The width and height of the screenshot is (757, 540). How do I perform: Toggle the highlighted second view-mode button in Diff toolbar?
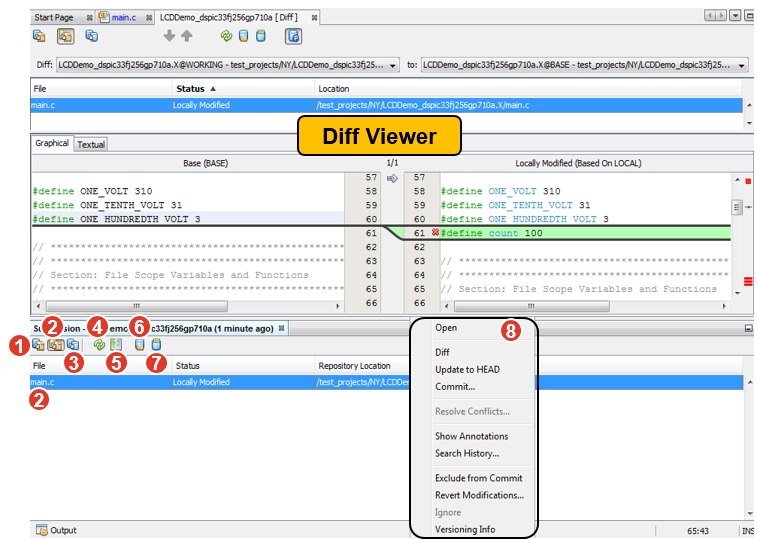pos(65,36)
